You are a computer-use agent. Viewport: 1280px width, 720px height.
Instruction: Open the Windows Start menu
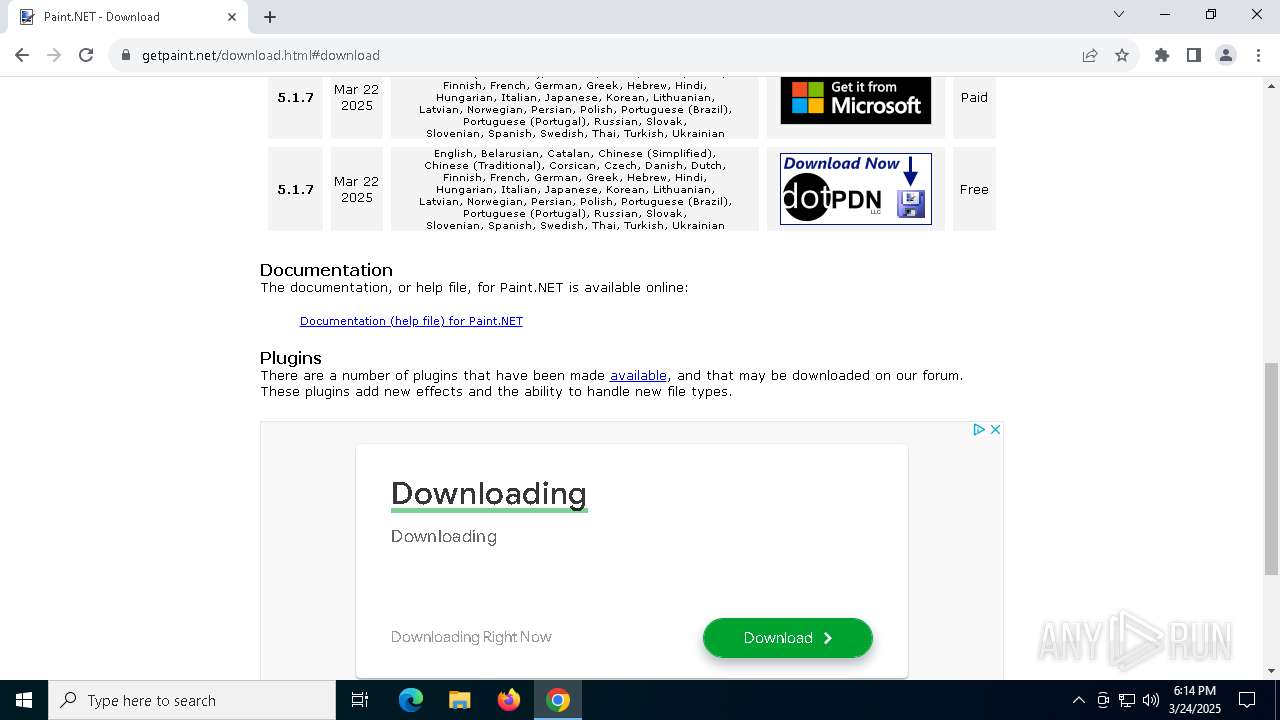[x=24, y=700]
